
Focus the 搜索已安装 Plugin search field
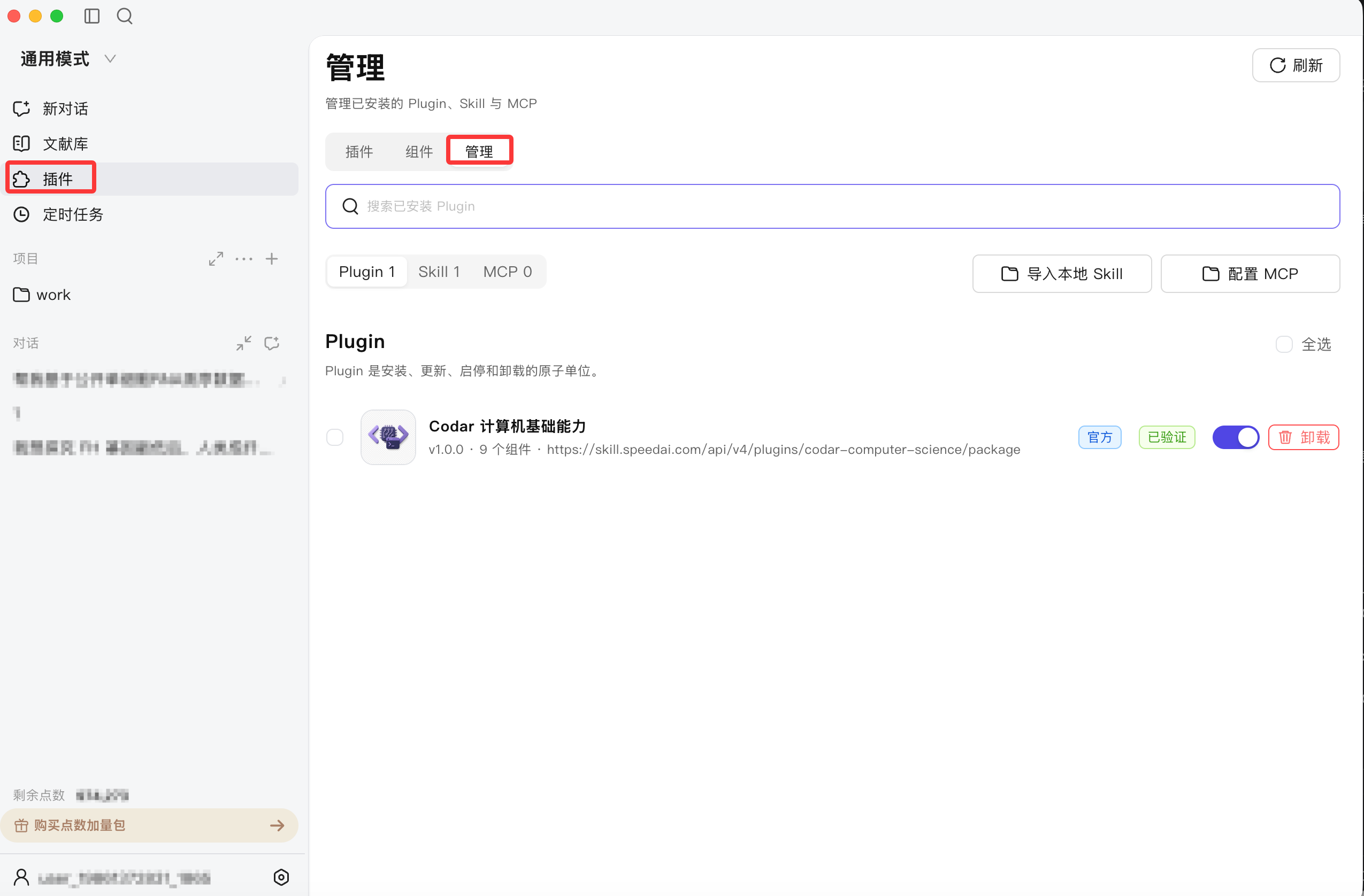coord(832,206)
